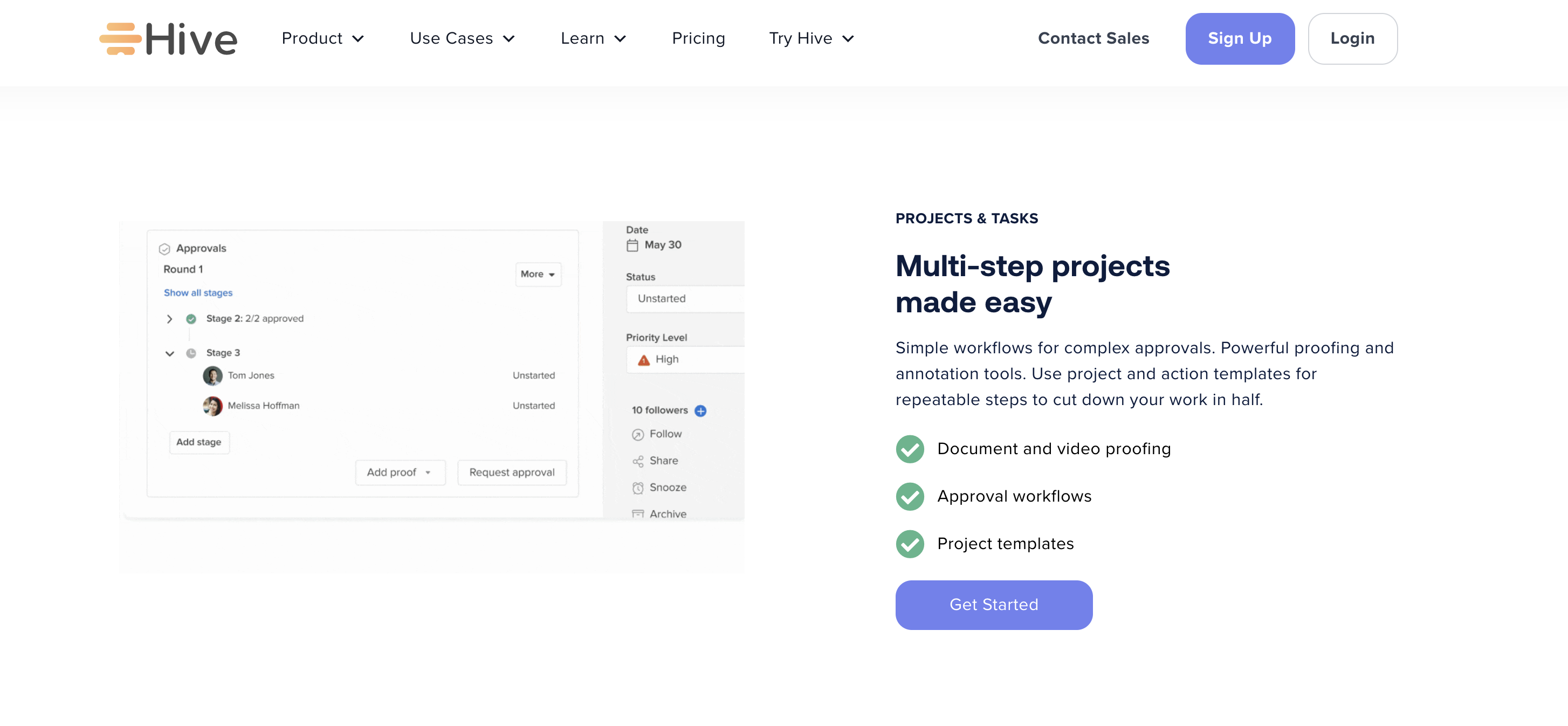Click the Archive icon

pos(637,513)
